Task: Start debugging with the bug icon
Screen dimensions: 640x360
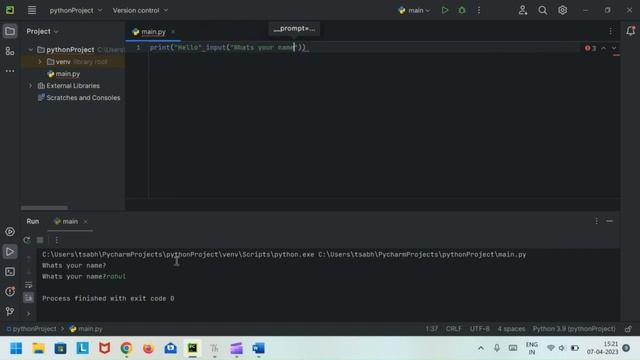Action: pos(462,10)
